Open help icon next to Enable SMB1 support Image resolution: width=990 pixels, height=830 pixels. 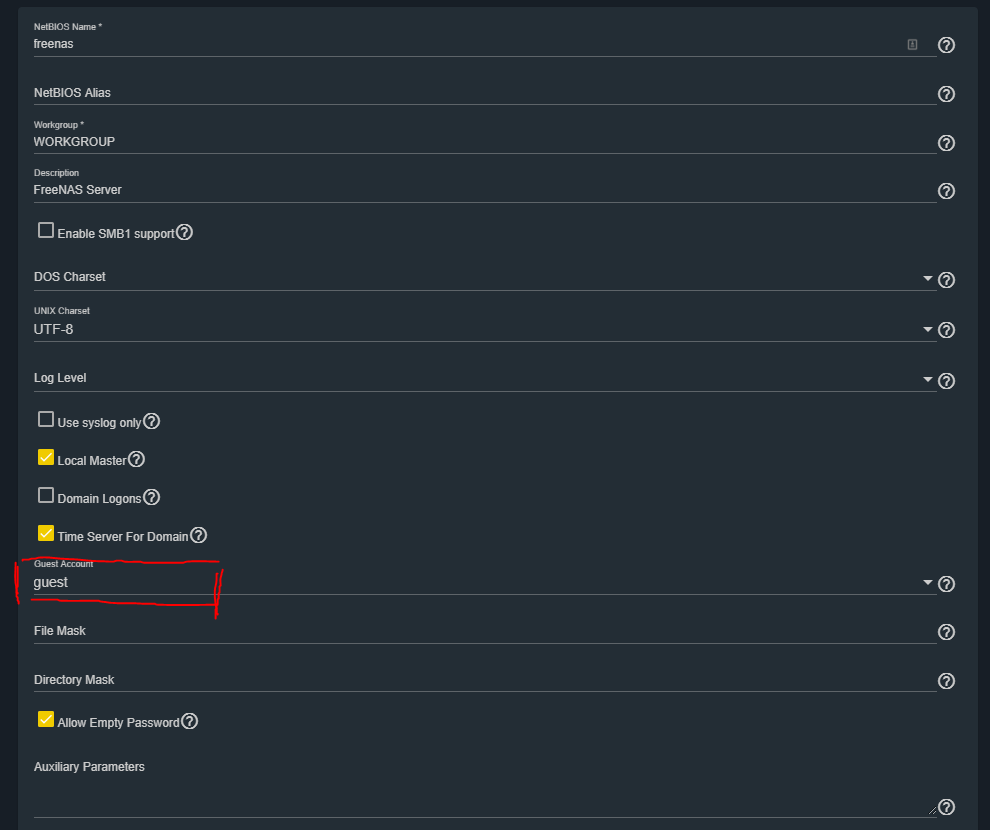pos(184,232)
